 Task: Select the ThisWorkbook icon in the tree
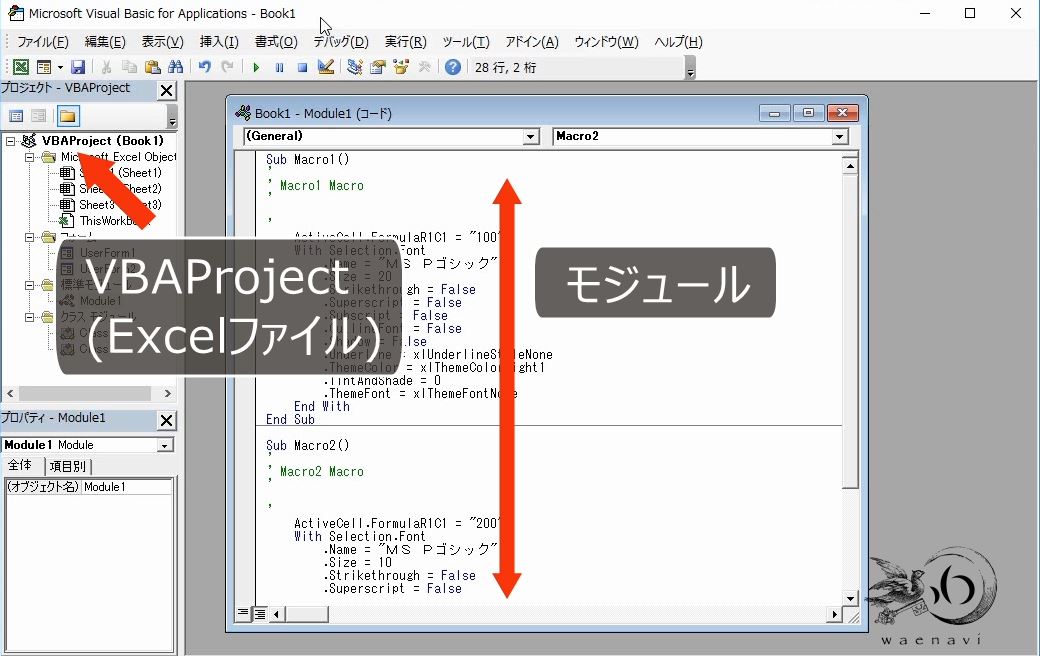coord(67,221)
